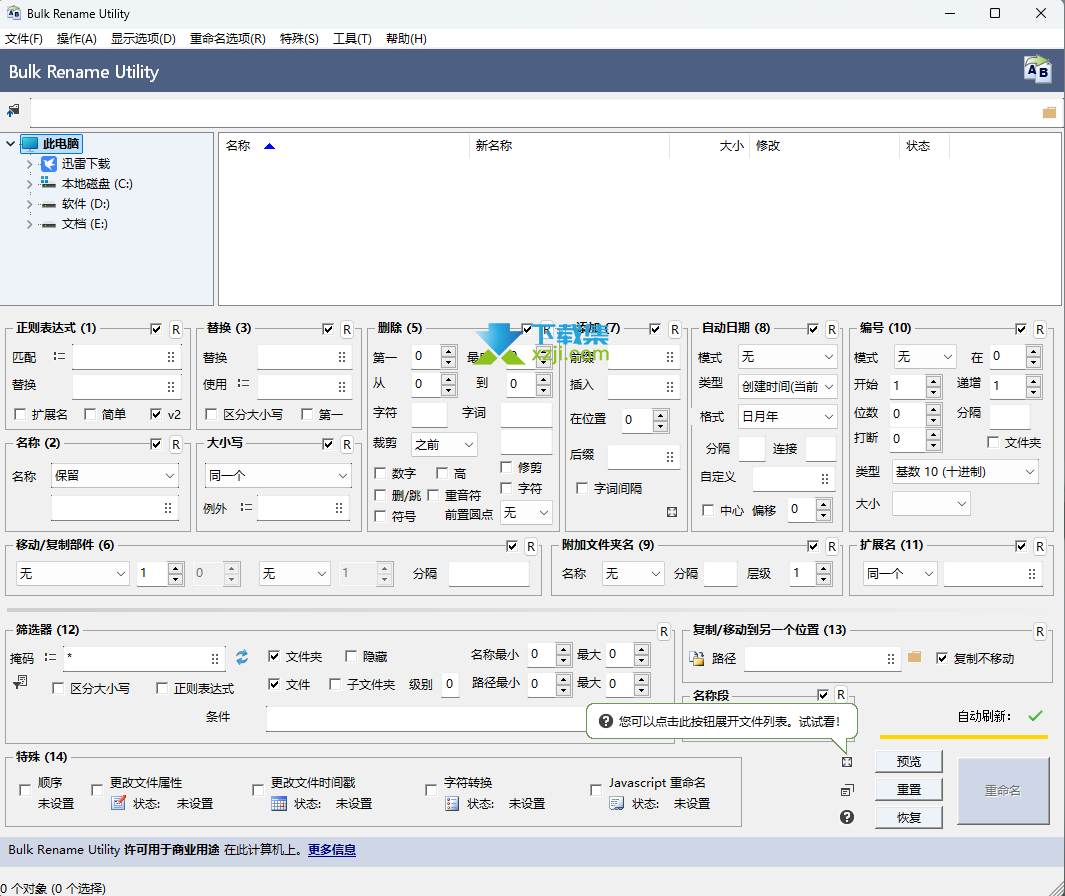Open the 工具(T) menu
The height and width of the screenshot is (896, 1065).
coord(352,39)
